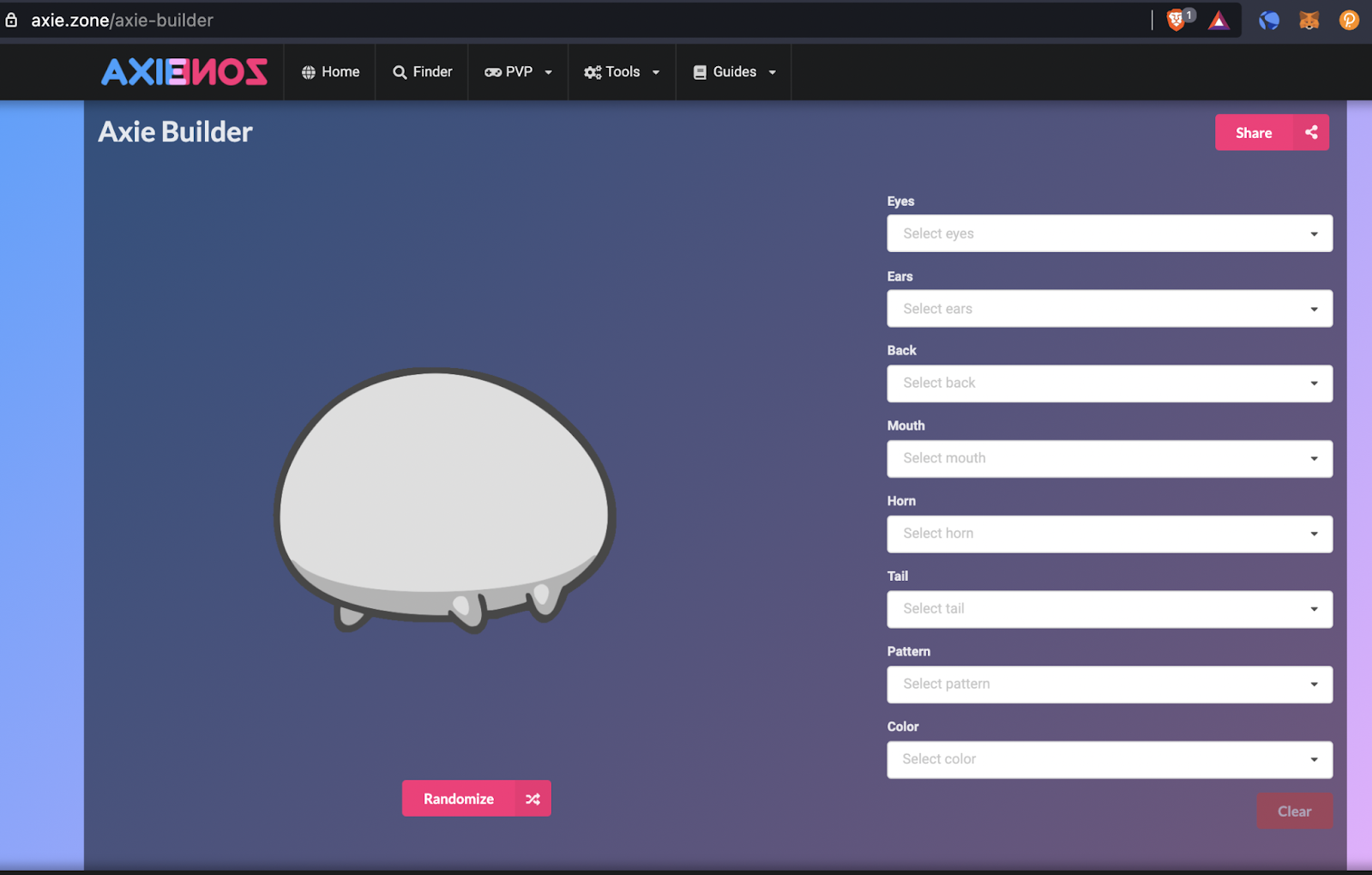The height and width of the screenshot is (875, 1372).
Task: Expand the Guides menu caret
Action: 773,72
